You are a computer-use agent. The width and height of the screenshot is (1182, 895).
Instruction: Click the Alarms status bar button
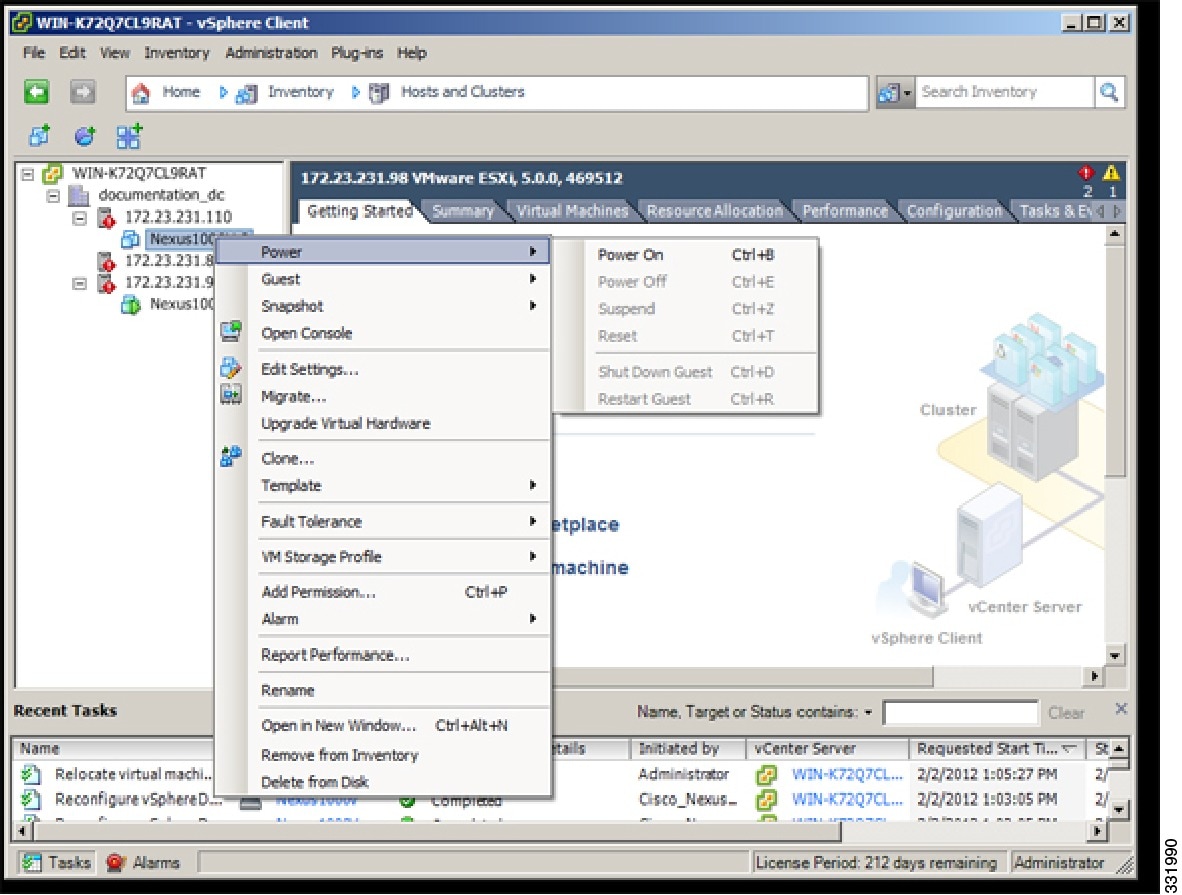pyautogui.click(x=143, y=862)
